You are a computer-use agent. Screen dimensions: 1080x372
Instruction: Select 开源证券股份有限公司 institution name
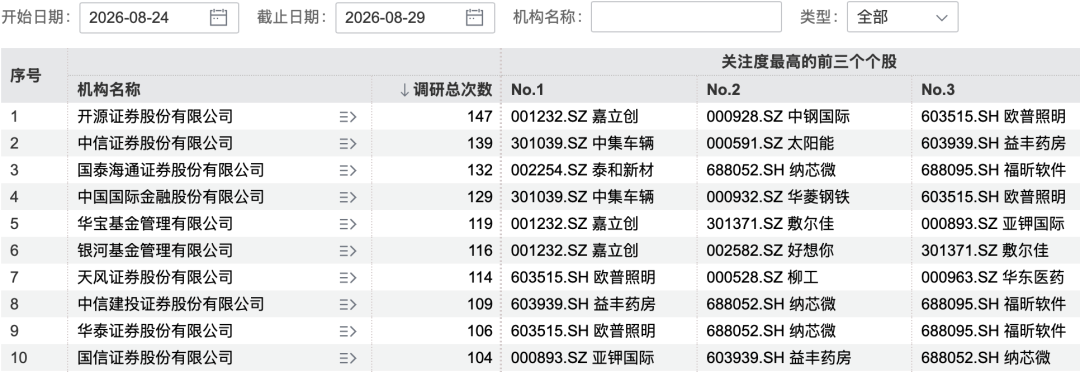pyautogui.click(x=155, y=116)
